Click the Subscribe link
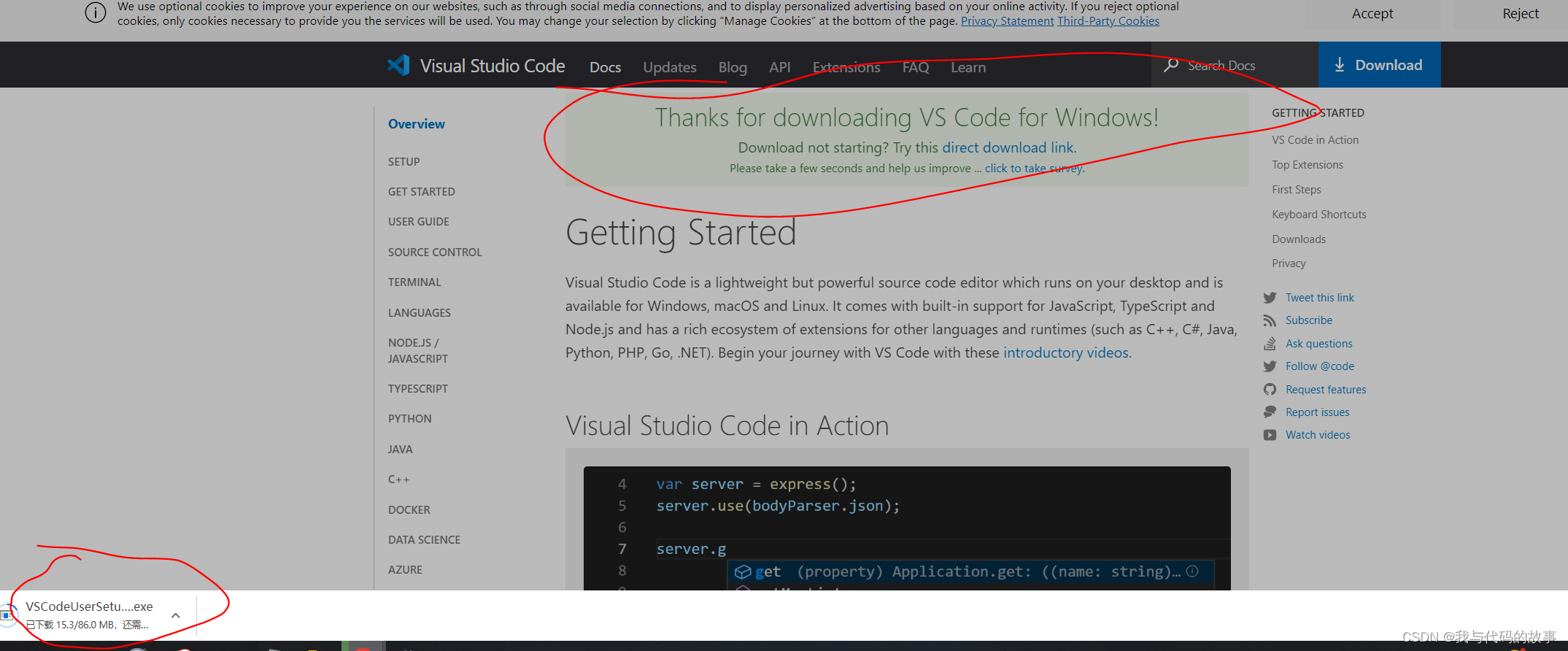Screen dimensions: 1568x651 click(x=1309, y=320)
